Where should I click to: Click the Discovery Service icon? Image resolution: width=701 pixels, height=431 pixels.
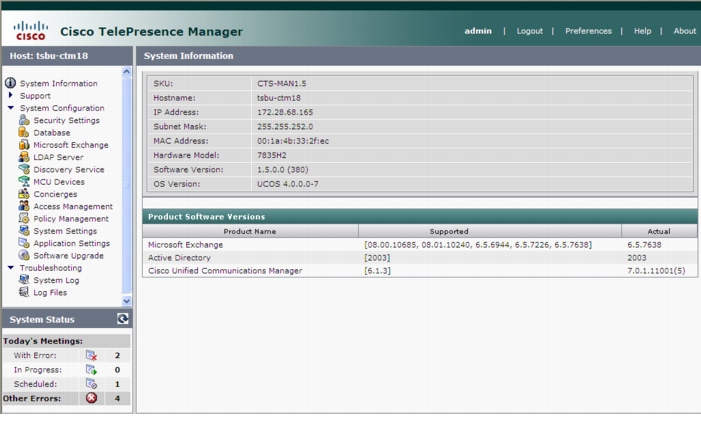coord(24,169)
